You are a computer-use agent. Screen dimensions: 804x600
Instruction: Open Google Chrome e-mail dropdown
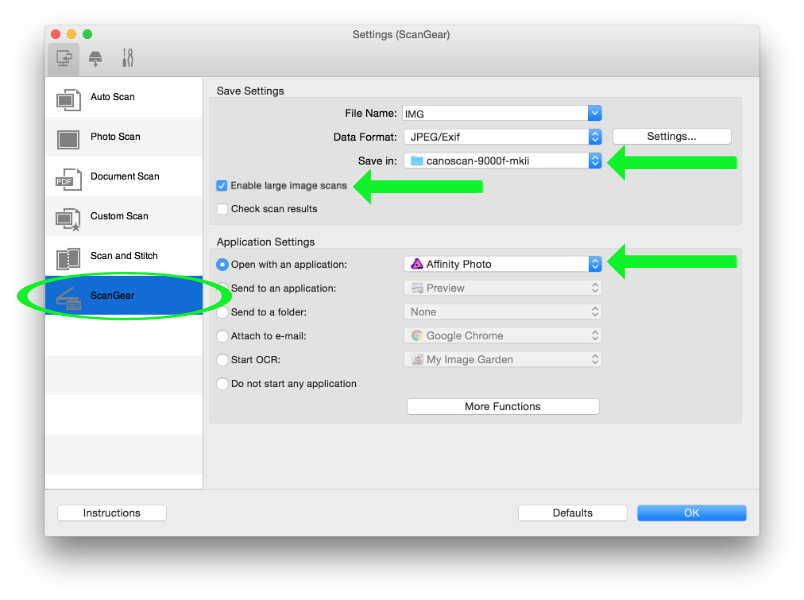click(502, 336)
